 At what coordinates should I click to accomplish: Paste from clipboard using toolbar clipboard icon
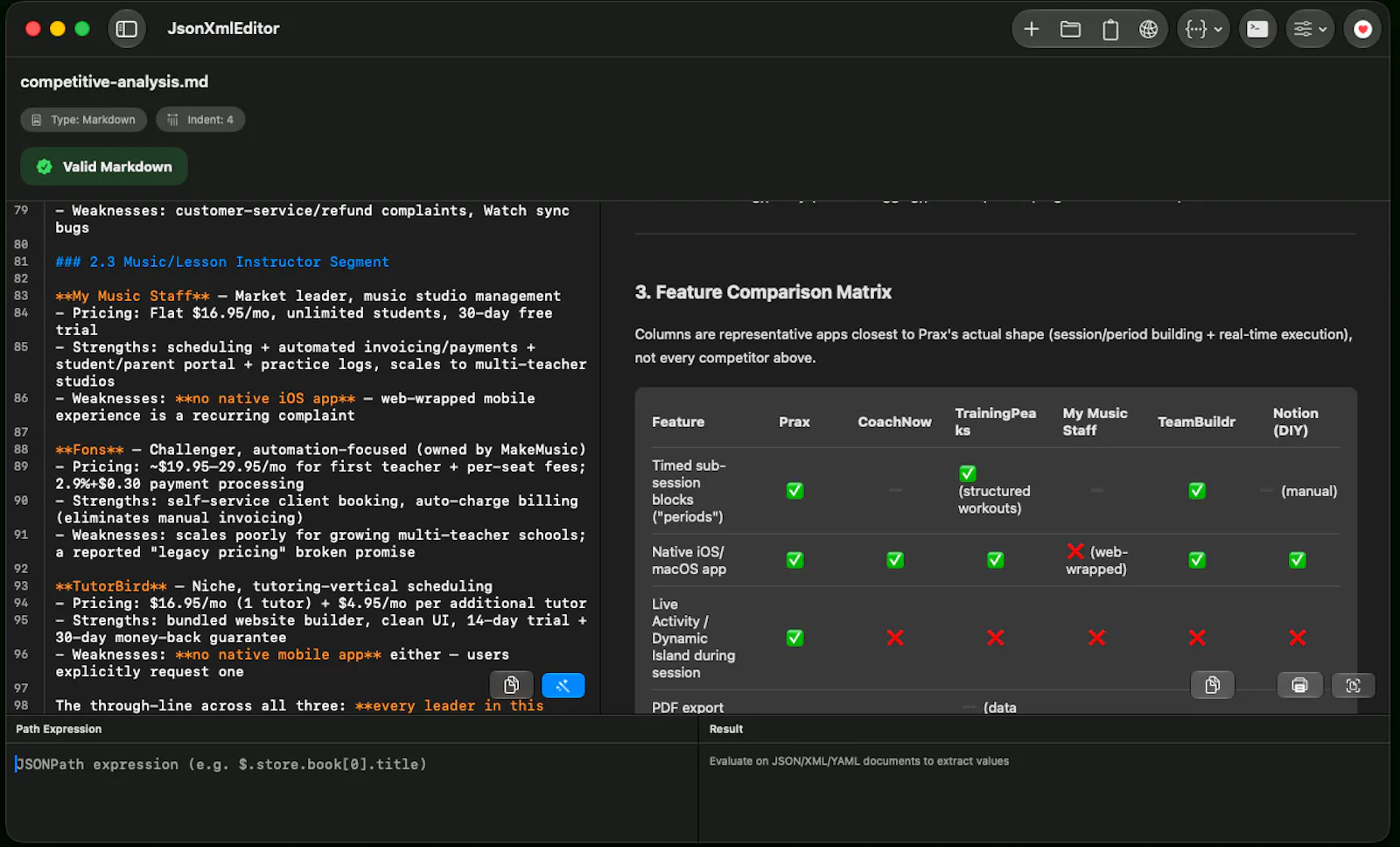1110,29
